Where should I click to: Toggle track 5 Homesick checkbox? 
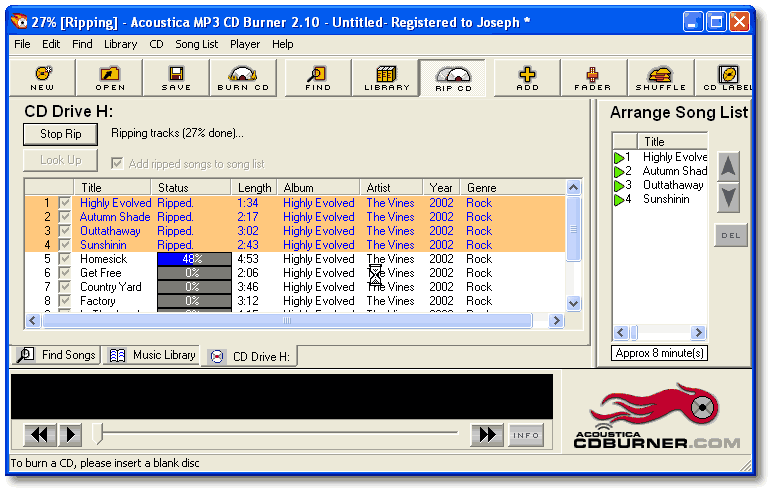point(64,259)
